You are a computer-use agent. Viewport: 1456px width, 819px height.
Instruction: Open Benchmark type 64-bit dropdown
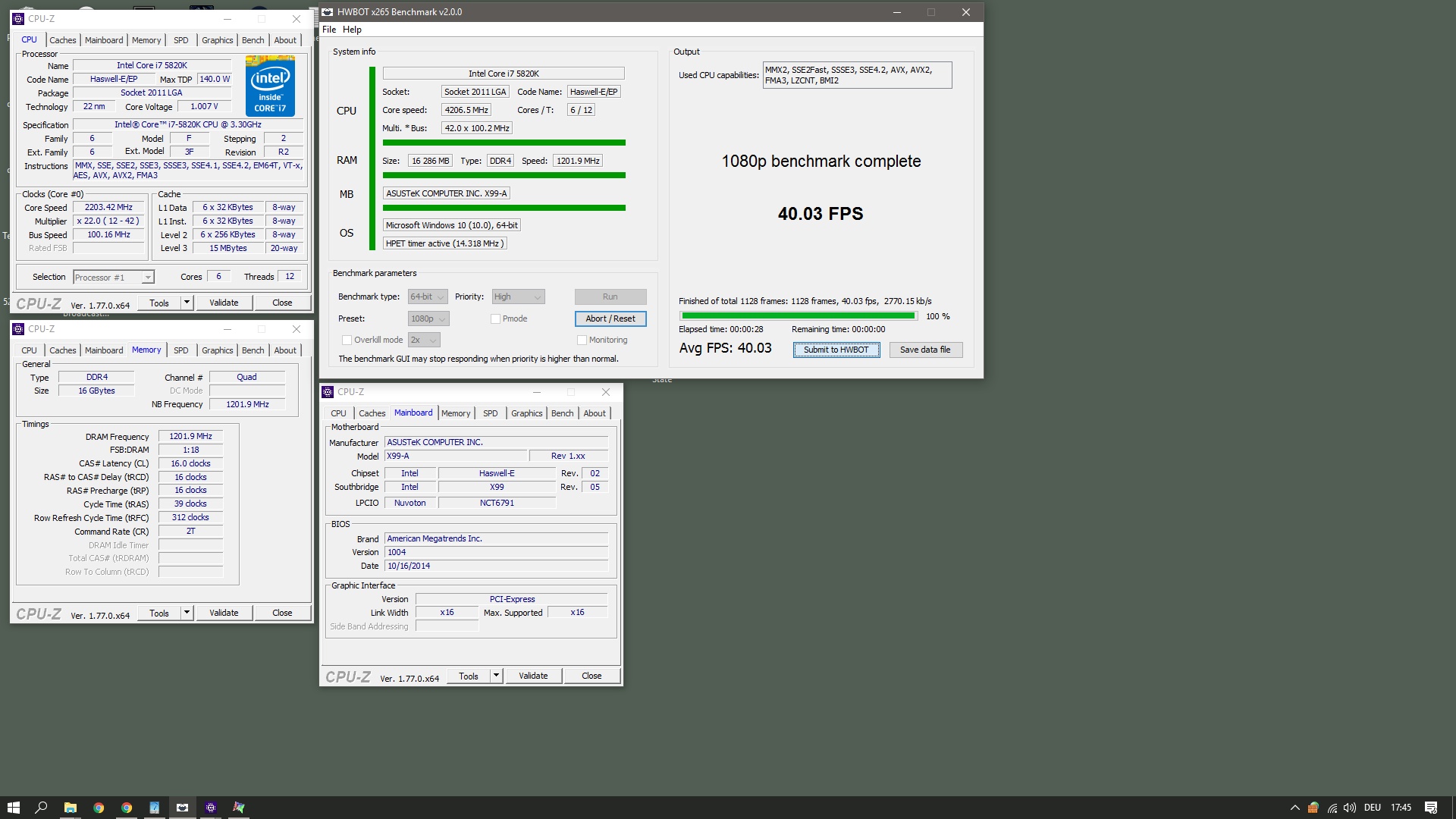click(x=428, y=297)
